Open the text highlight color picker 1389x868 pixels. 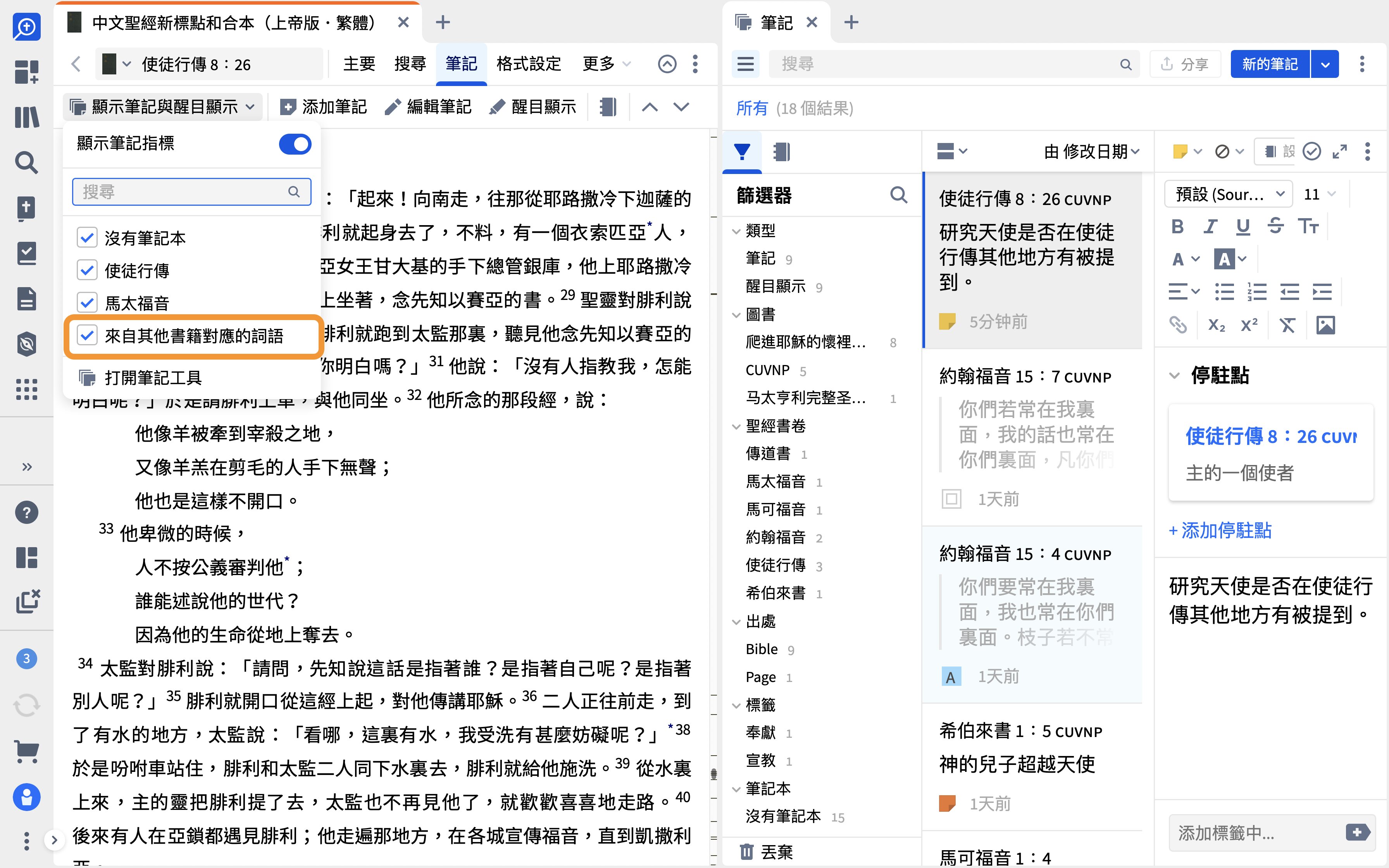(x=1230, y=260)
